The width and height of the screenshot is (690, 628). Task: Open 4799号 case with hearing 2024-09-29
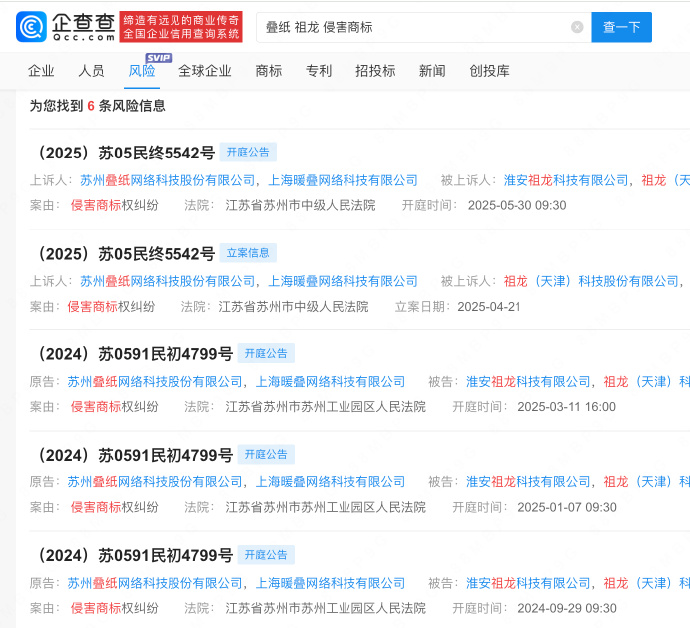click(133, 555)
